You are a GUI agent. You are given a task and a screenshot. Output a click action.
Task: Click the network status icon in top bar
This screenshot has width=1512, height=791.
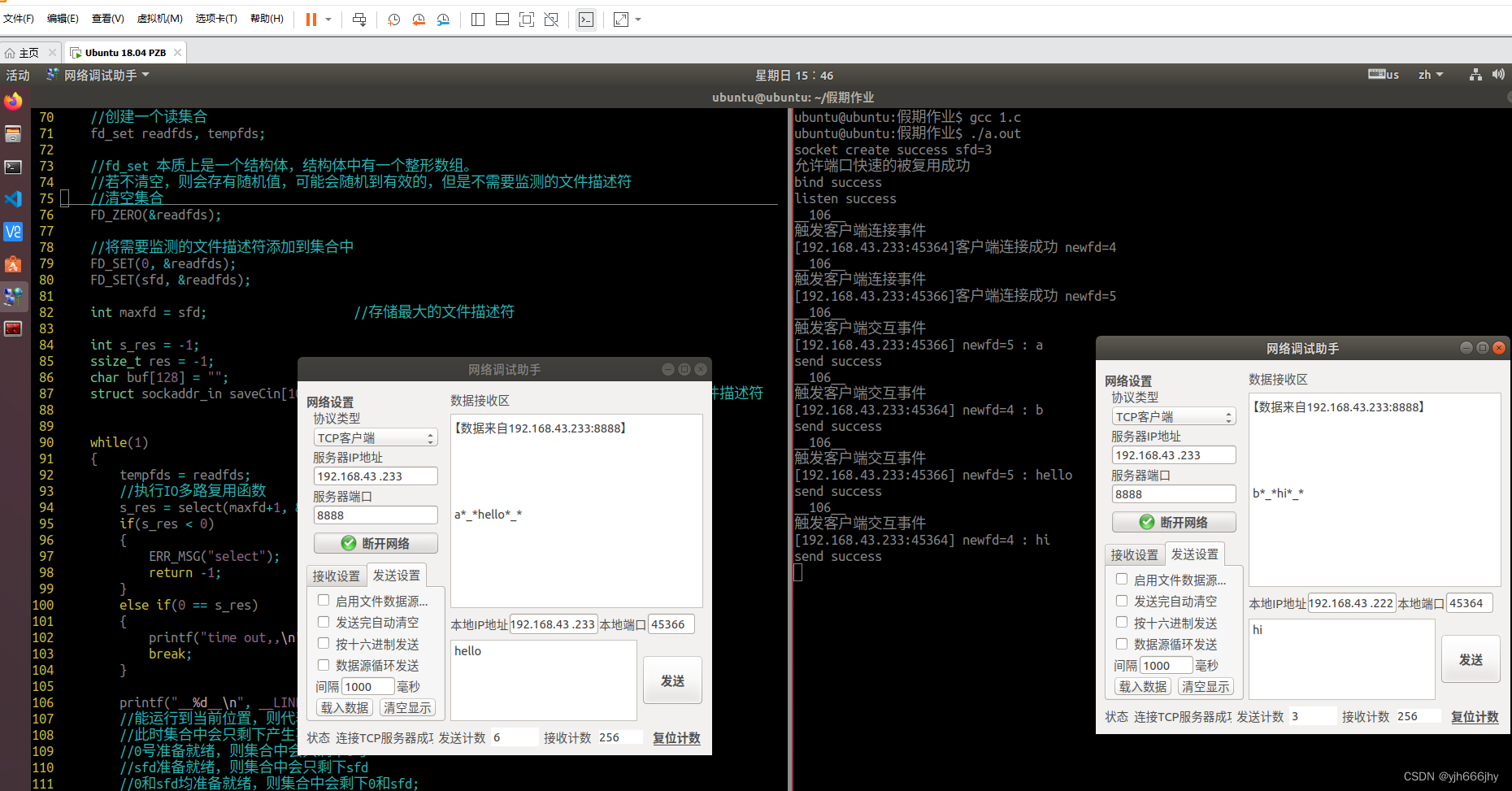click(x=1475, y=75)
